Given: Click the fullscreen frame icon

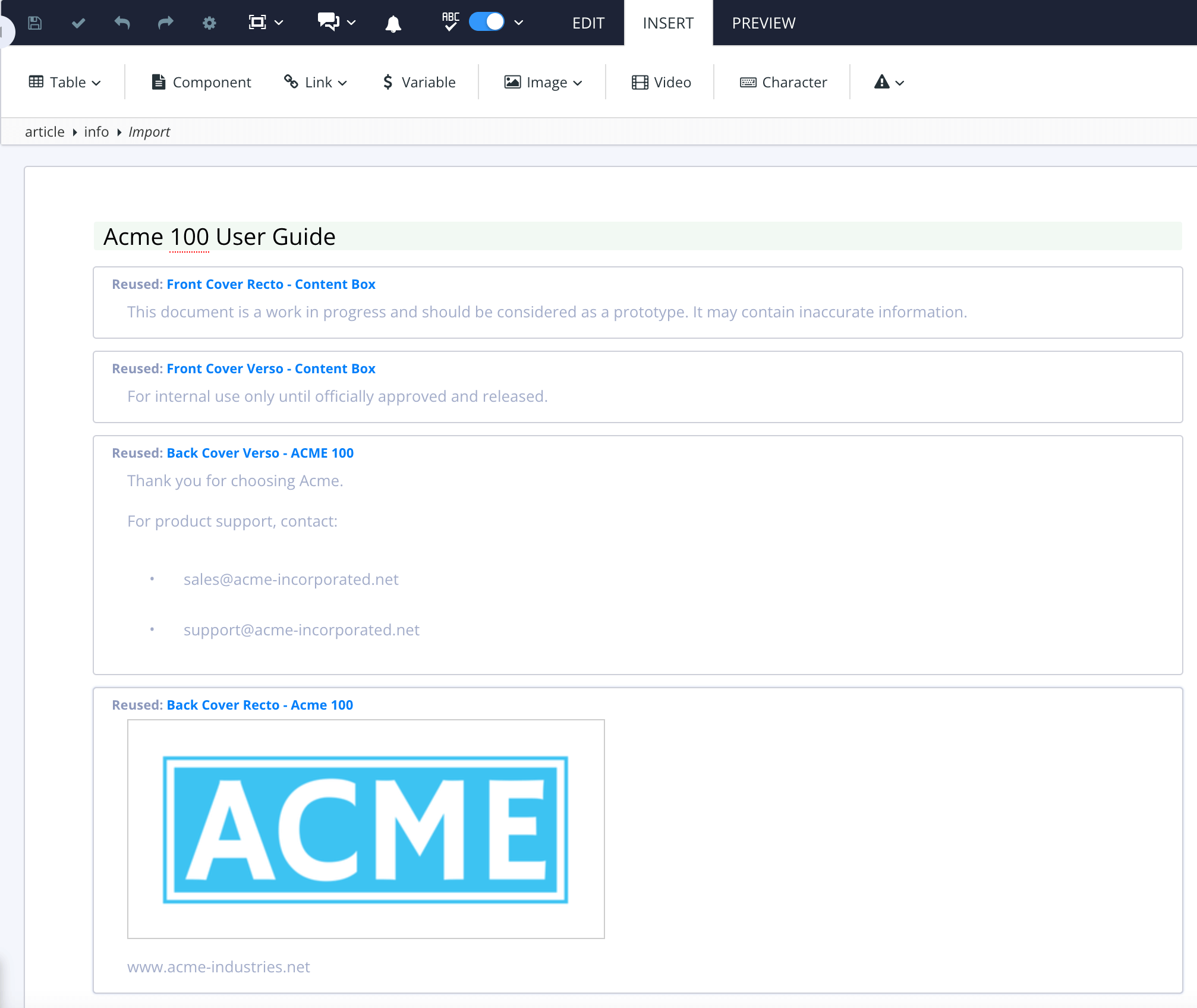Looking at the screenshot, I should tap(257, 23).
